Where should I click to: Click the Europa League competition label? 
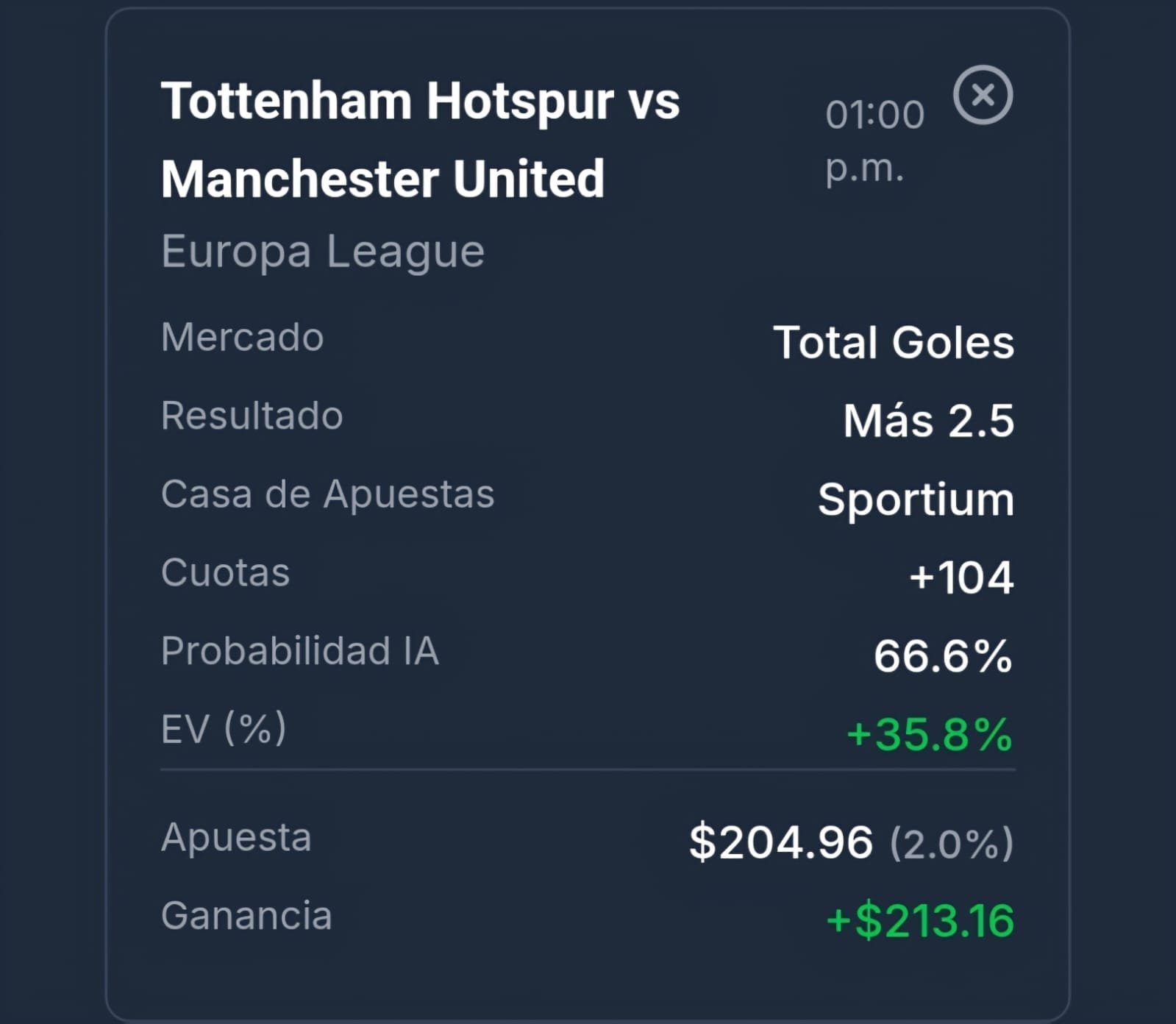click(323, 252)
